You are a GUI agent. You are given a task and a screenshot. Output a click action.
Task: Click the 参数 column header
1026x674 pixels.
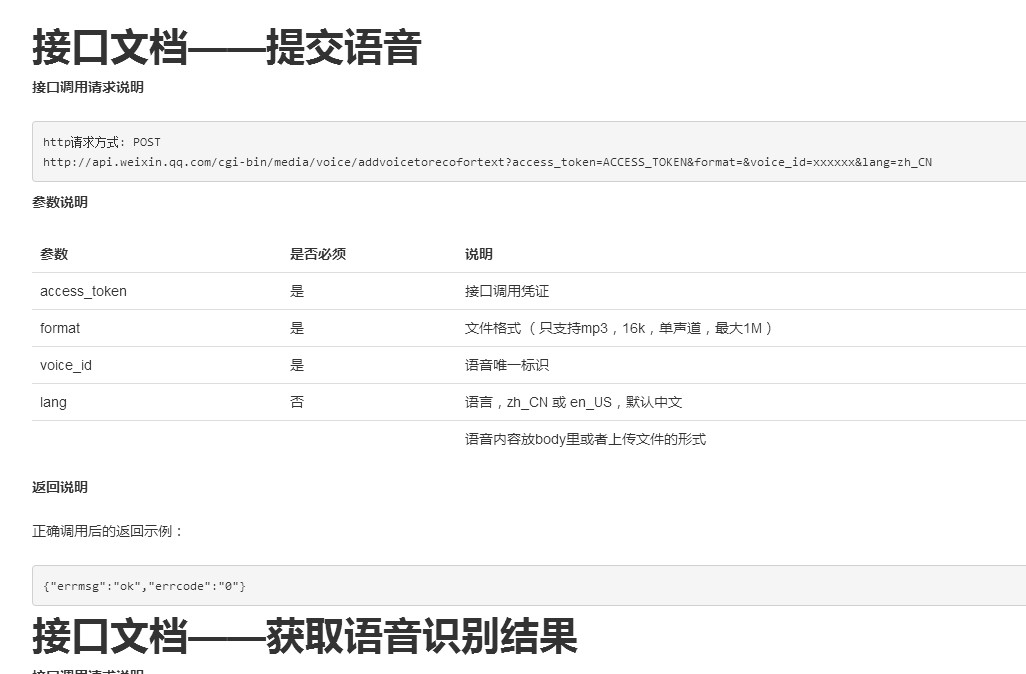click(54, 254)
